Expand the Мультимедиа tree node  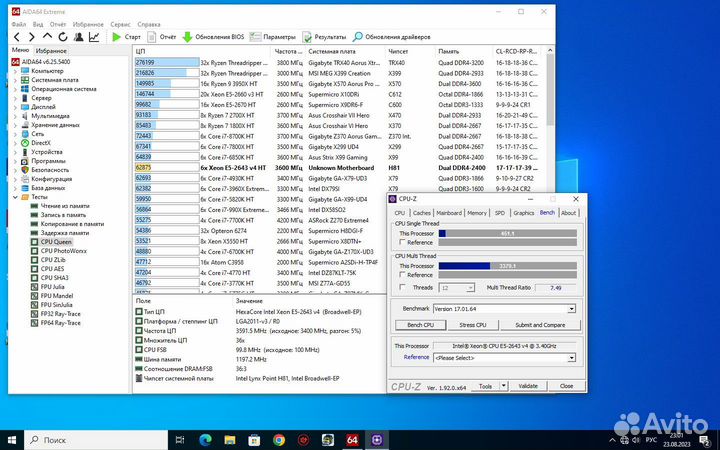pos(15,116)
